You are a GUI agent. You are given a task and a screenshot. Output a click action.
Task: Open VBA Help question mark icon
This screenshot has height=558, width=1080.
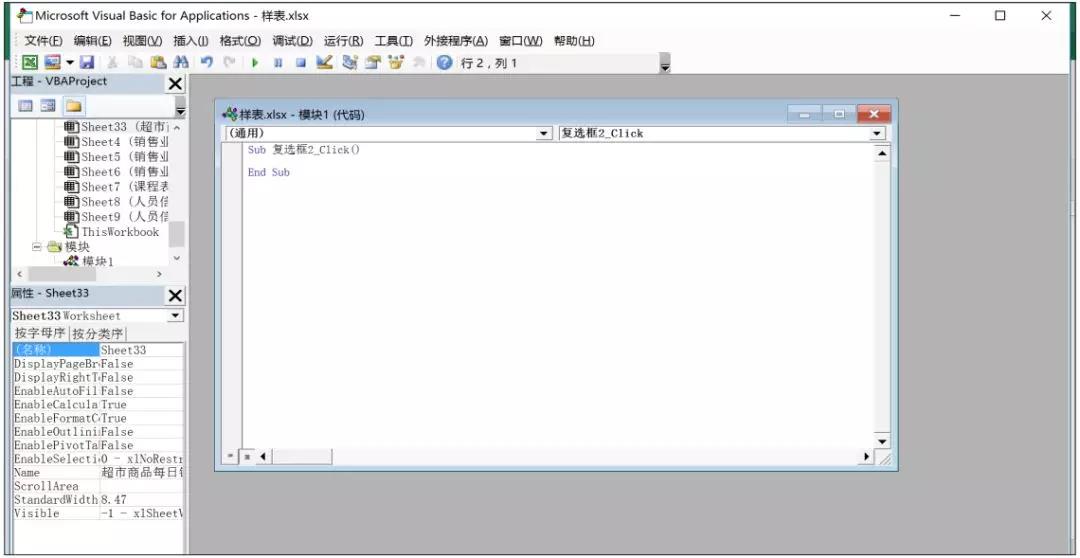[x=445, y=63]
